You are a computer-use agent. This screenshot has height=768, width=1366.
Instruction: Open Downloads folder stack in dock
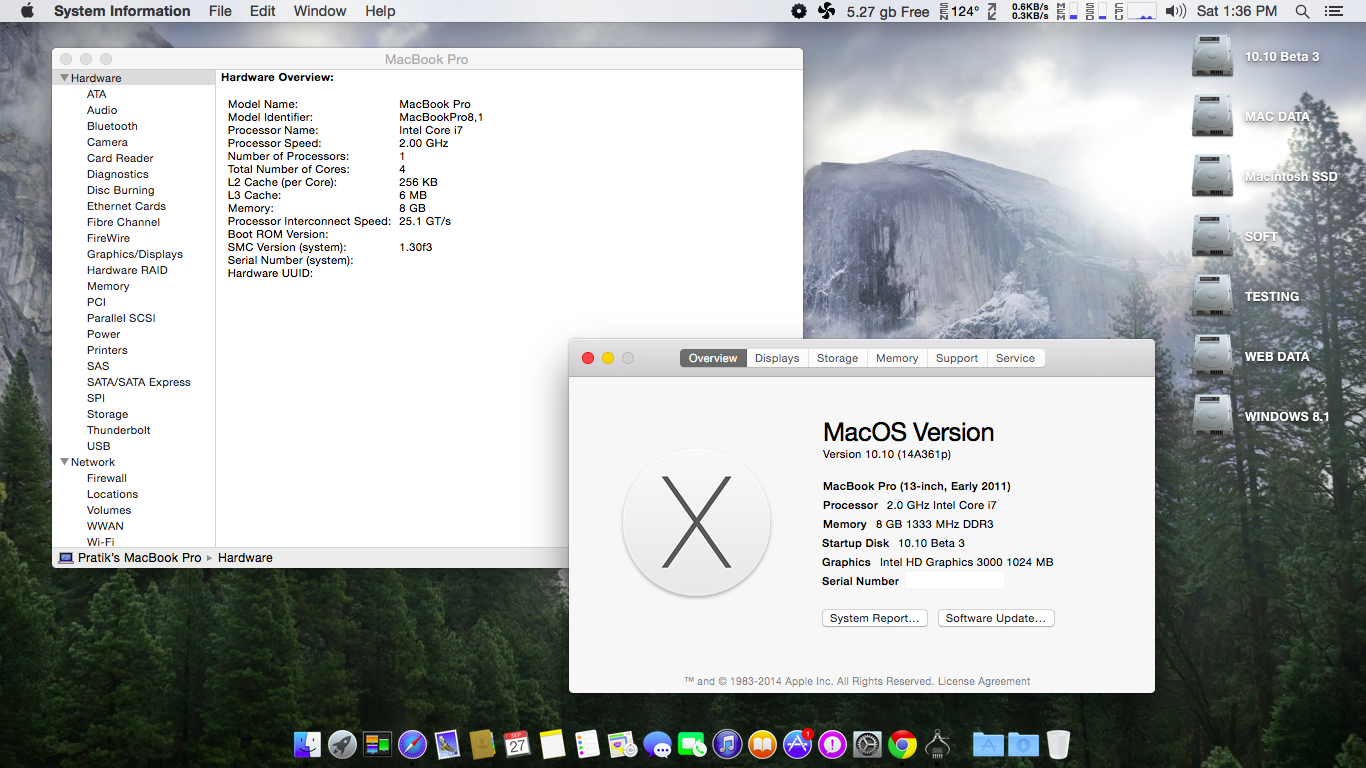click(x=1023, y=744)
